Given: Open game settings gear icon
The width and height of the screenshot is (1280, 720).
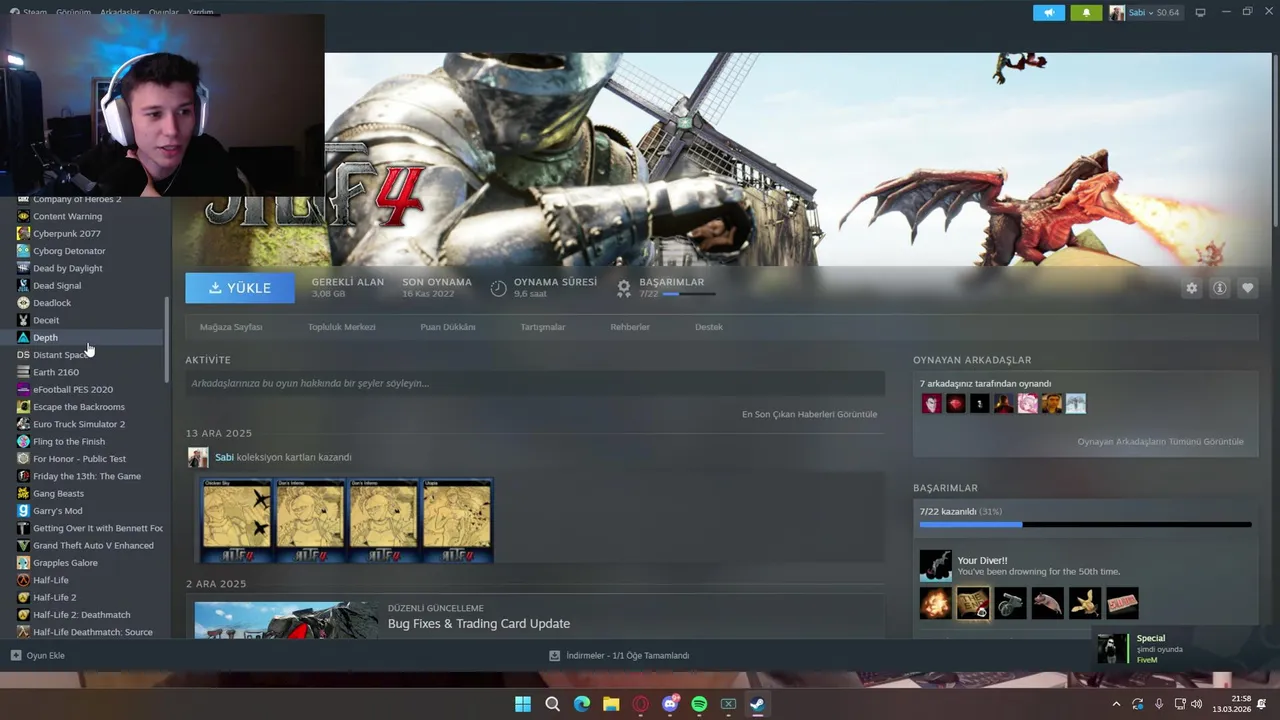Looking at the screenshot, I should point(1191,288).
